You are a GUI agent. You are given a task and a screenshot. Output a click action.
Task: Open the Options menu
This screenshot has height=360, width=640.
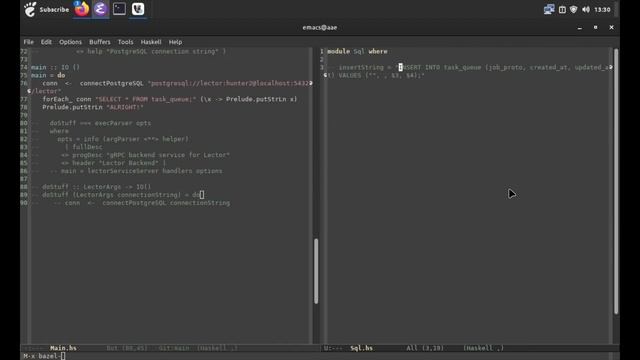pos(70,42)
